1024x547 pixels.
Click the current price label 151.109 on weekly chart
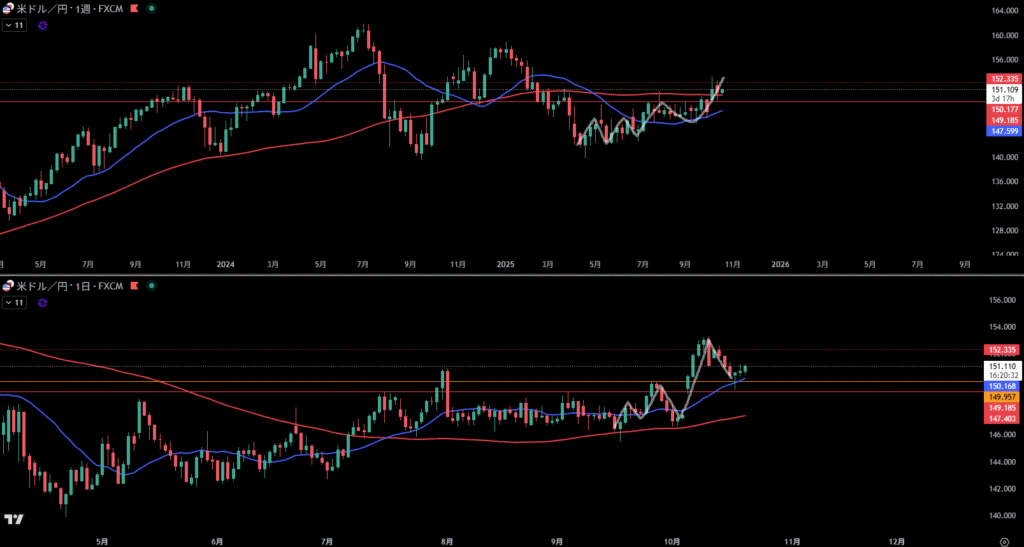click(1003, 89)
